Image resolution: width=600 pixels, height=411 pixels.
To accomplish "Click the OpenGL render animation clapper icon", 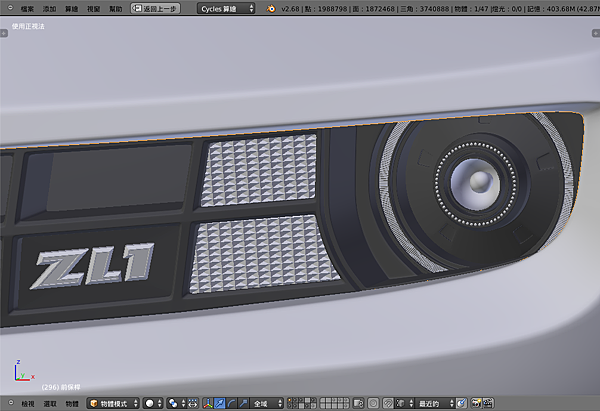I will (x=488, y=403).
